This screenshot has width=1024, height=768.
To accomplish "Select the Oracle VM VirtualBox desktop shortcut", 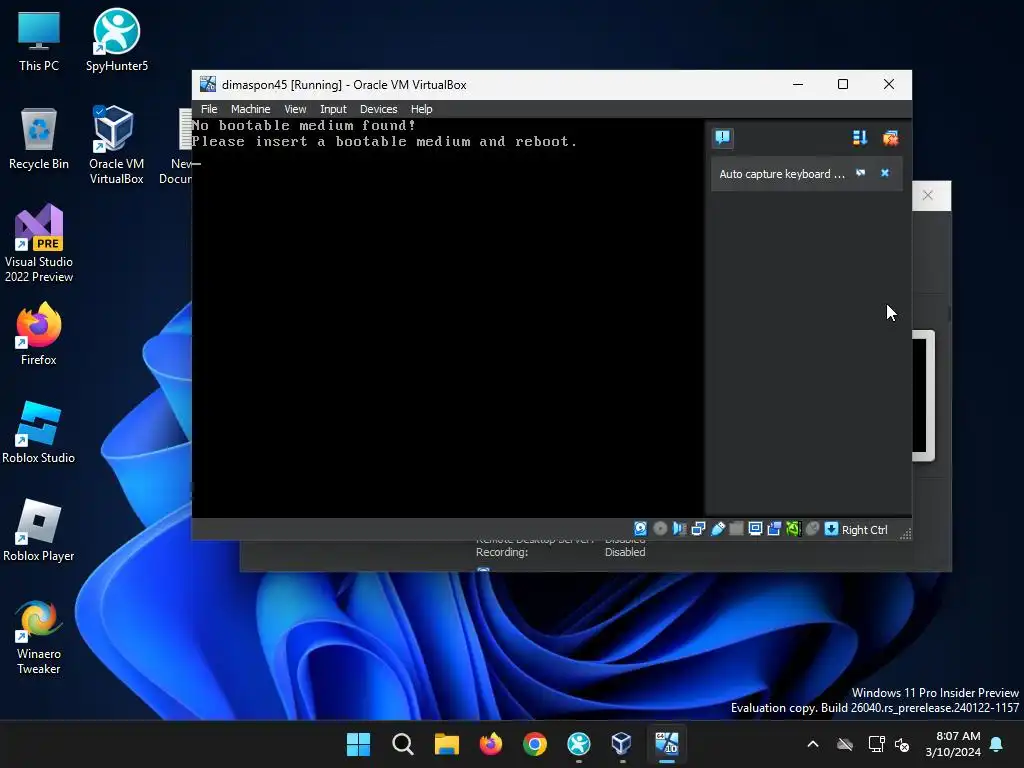I will coord(116,146).
